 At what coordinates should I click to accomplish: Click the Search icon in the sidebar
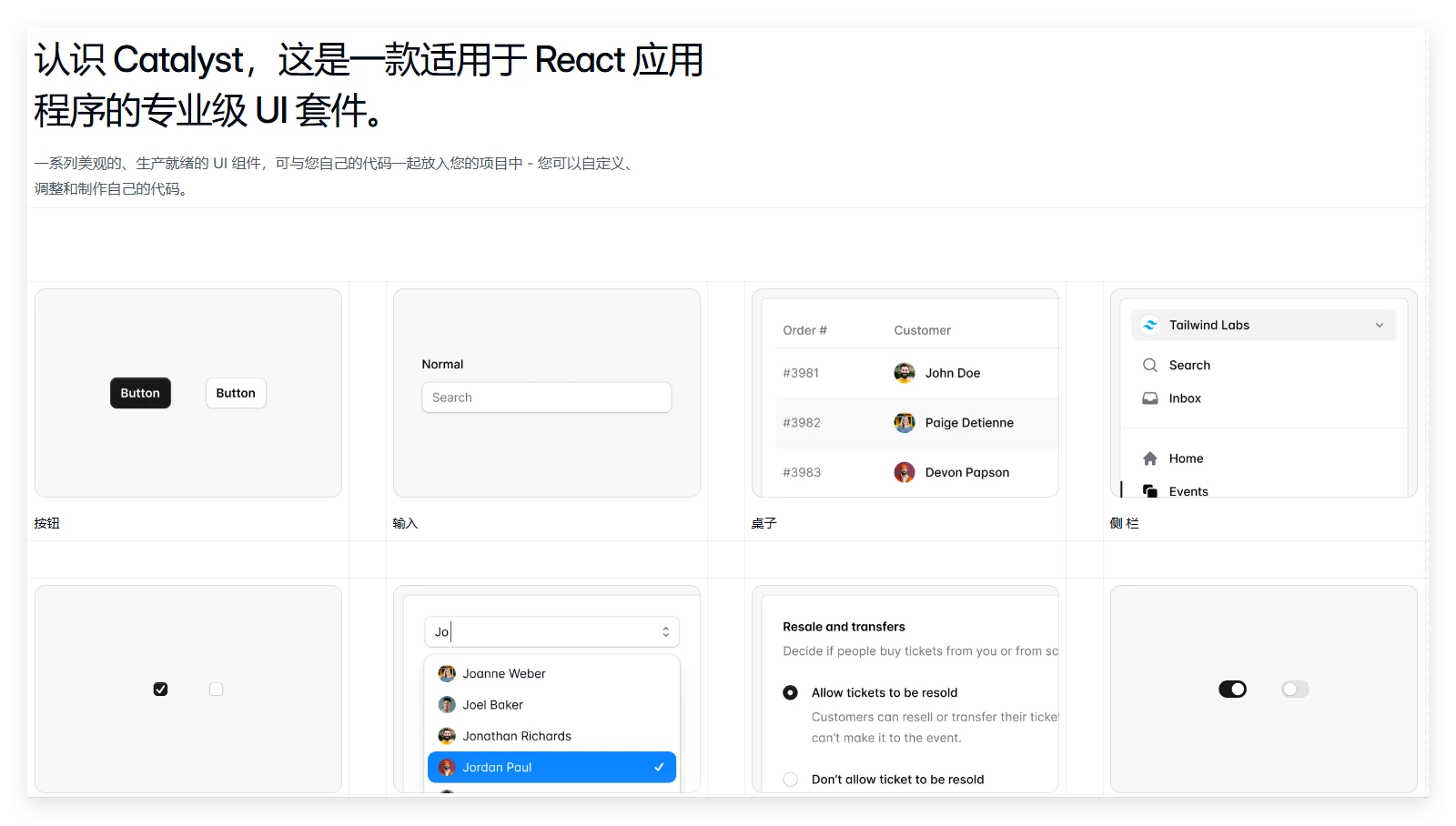pyautogui.click(x=1150, y=365)
